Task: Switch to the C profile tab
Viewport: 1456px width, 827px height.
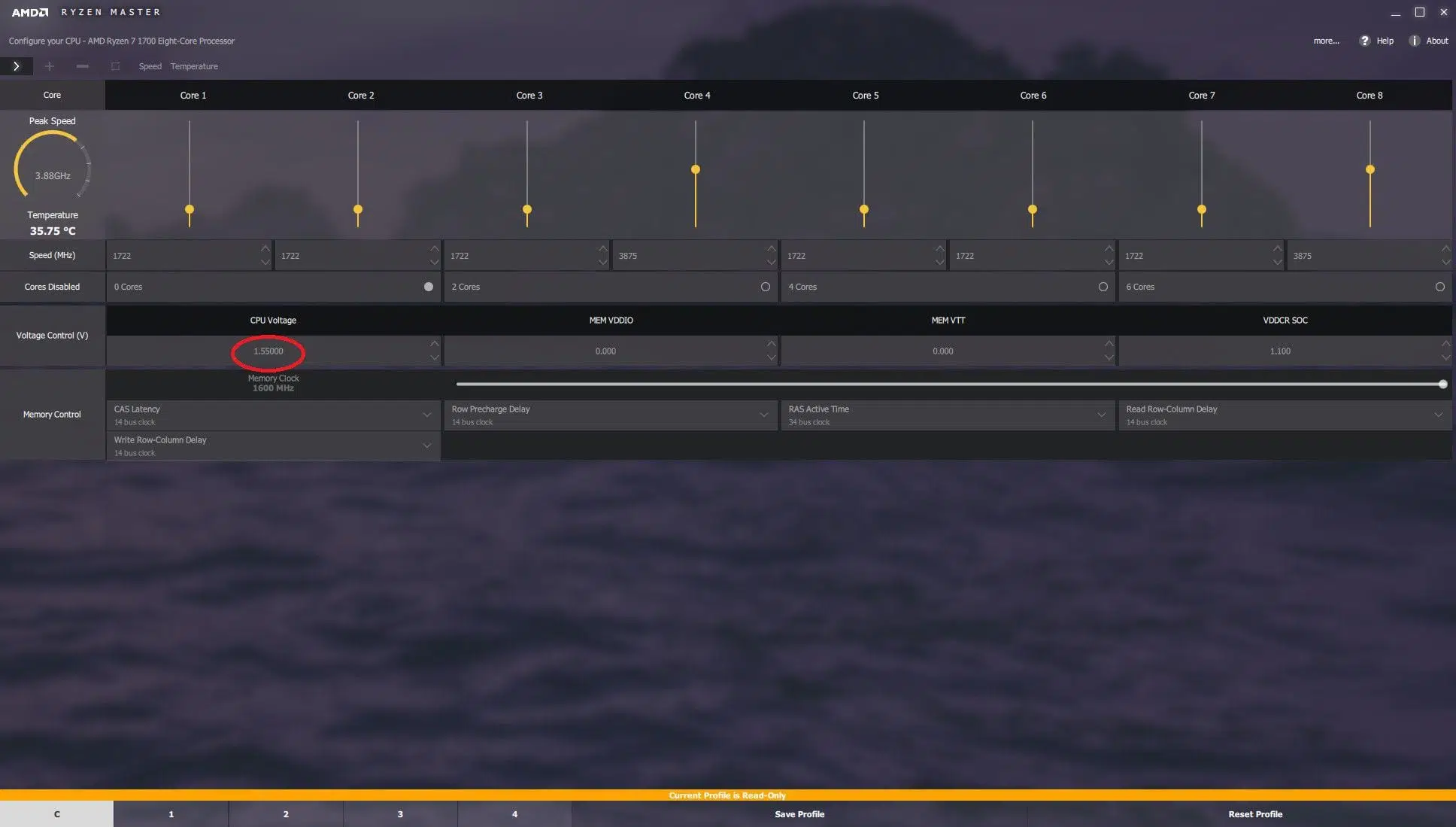Action: coord(56,814)
